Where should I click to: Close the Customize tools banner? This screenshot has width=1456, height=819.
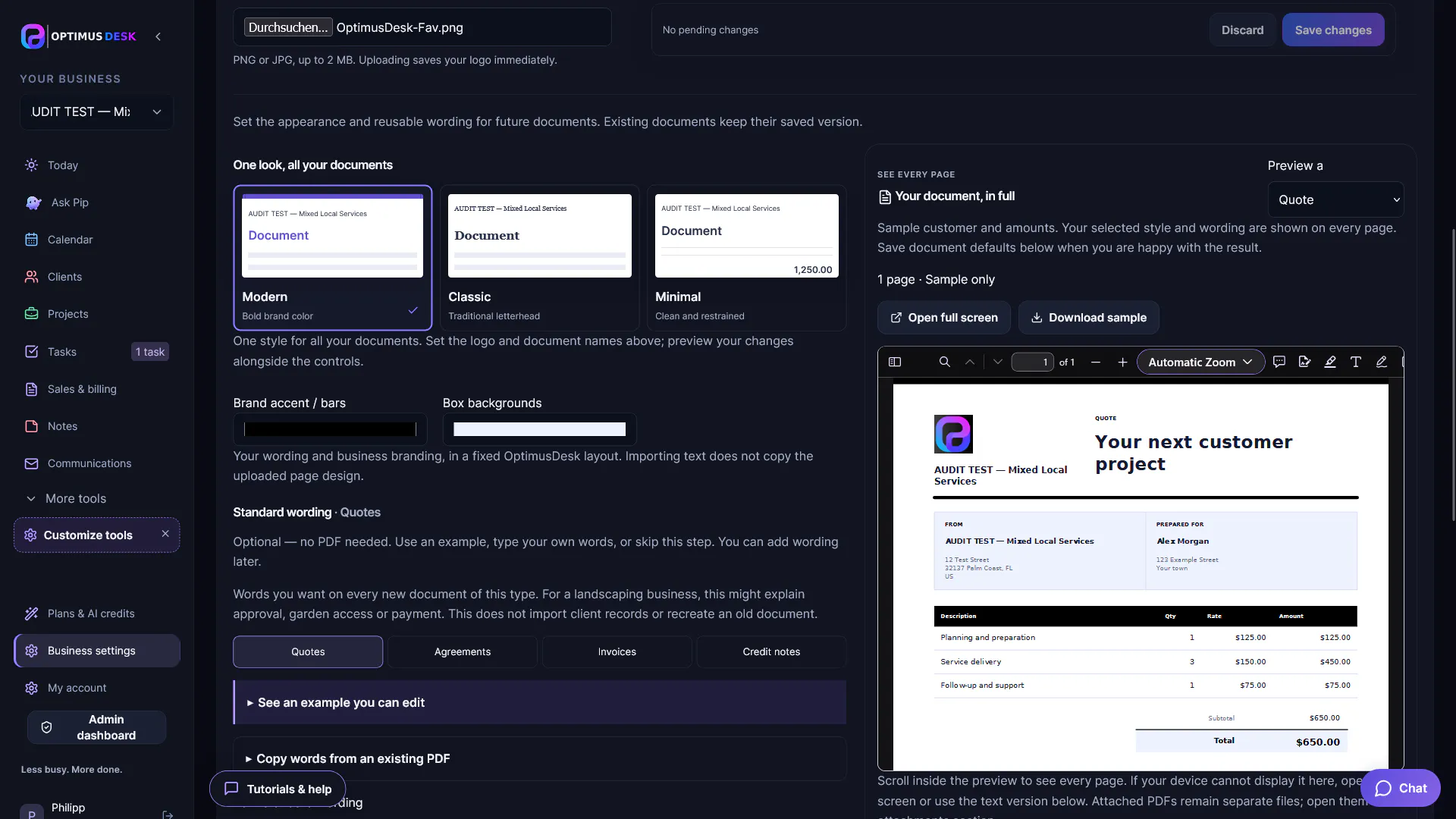(165, 534)
